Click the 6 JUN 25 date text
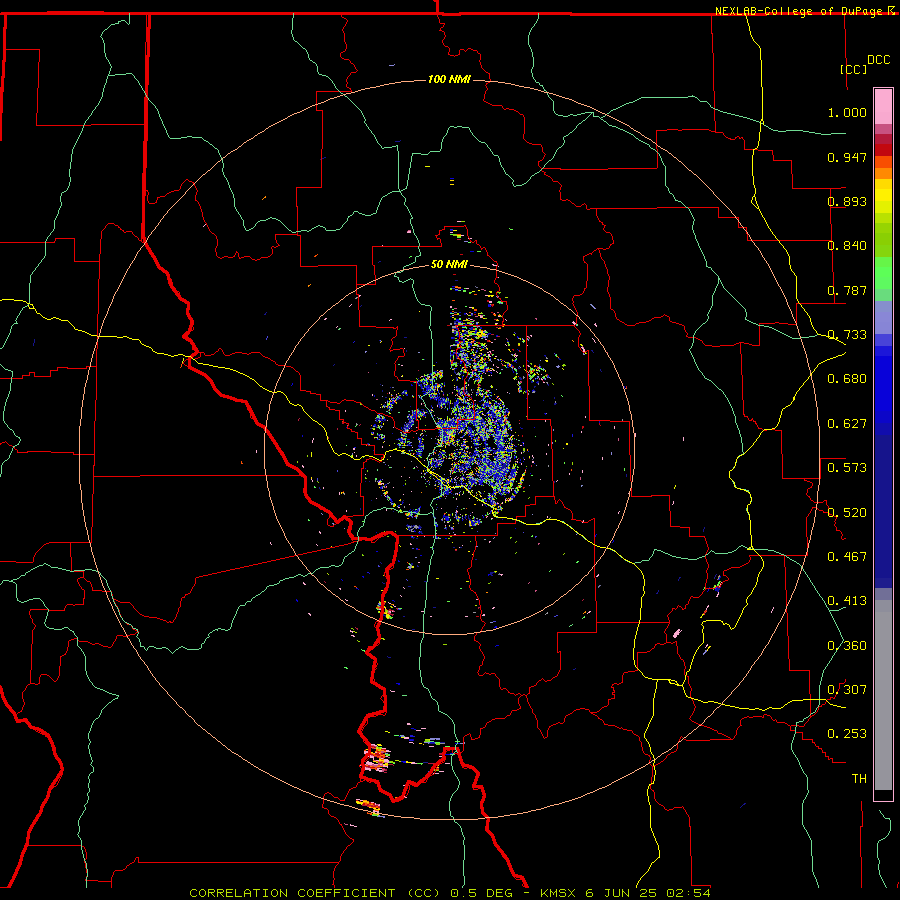Viewport: 900px width, 900px height. pos(621,893)
